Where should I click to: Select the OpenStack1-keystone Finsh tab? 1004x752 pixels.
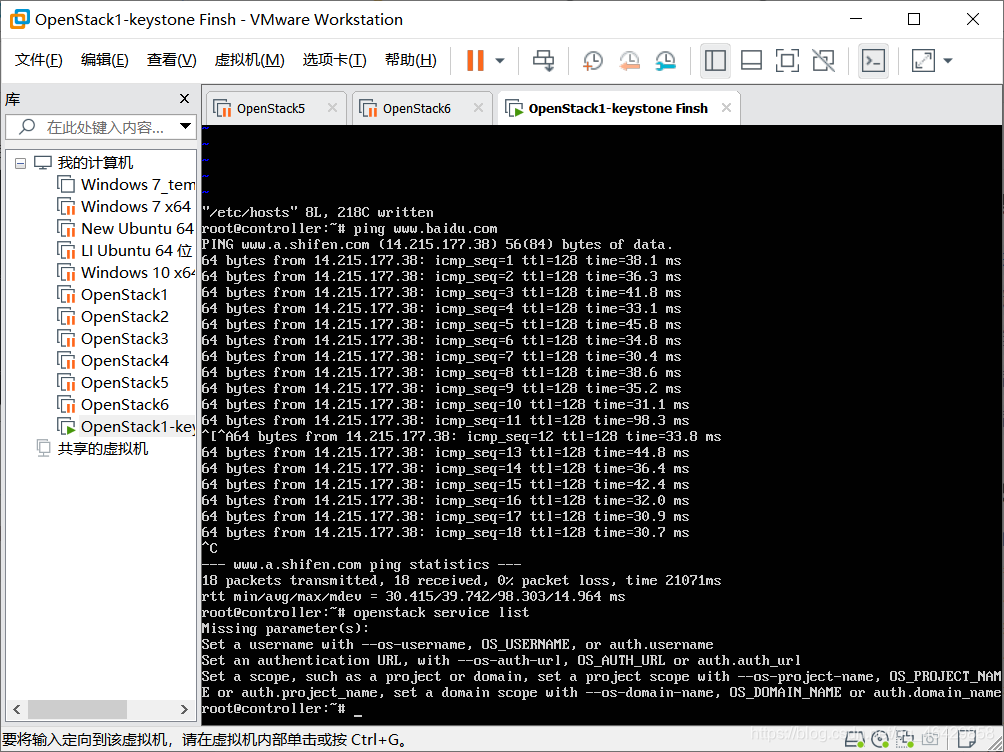tap(618, 108)
